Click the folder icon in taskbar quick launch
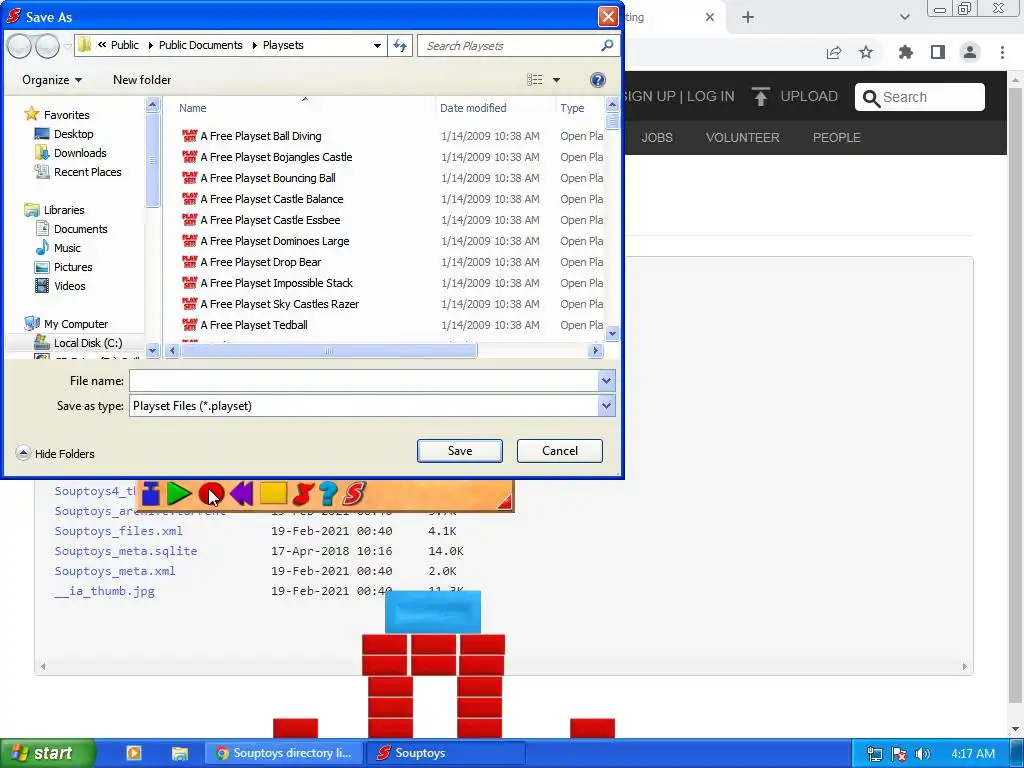 180,754
